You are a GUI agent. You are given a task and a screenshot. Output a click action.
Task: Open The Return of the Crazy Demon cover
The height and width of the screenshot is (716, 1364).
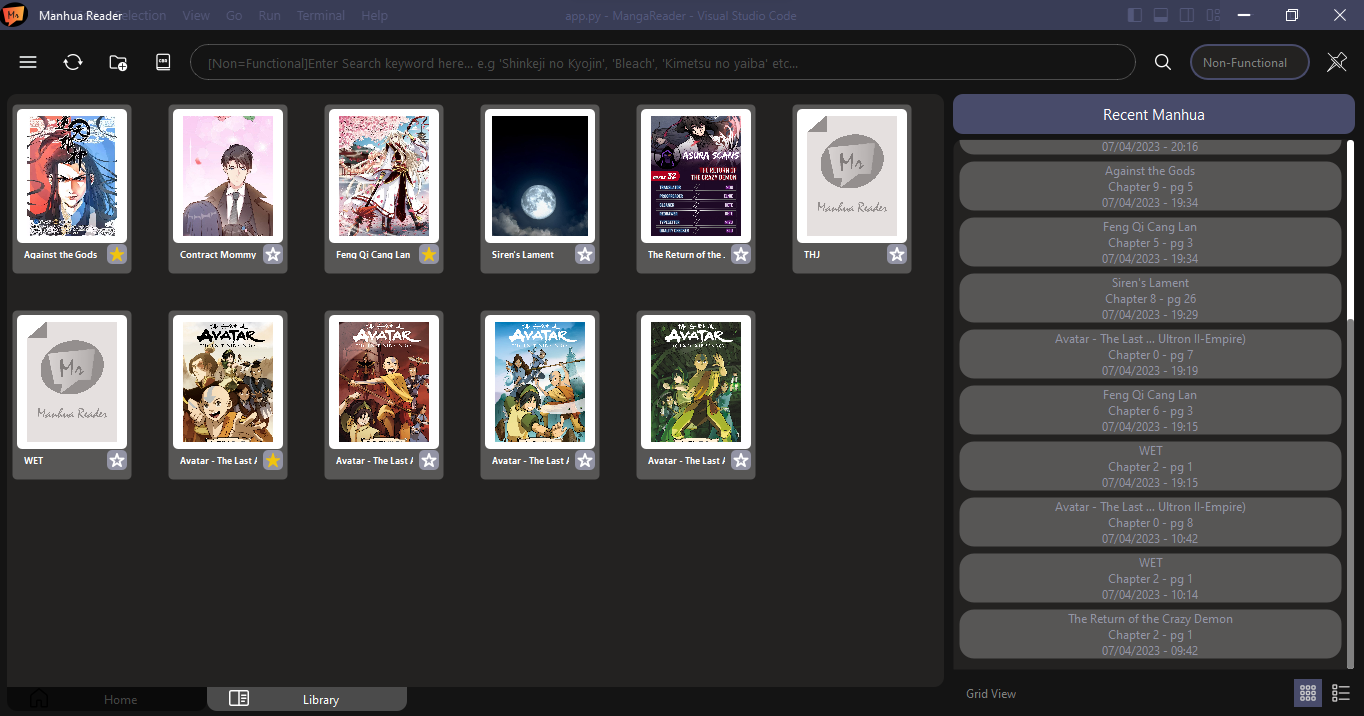click(x=696, y=176)
